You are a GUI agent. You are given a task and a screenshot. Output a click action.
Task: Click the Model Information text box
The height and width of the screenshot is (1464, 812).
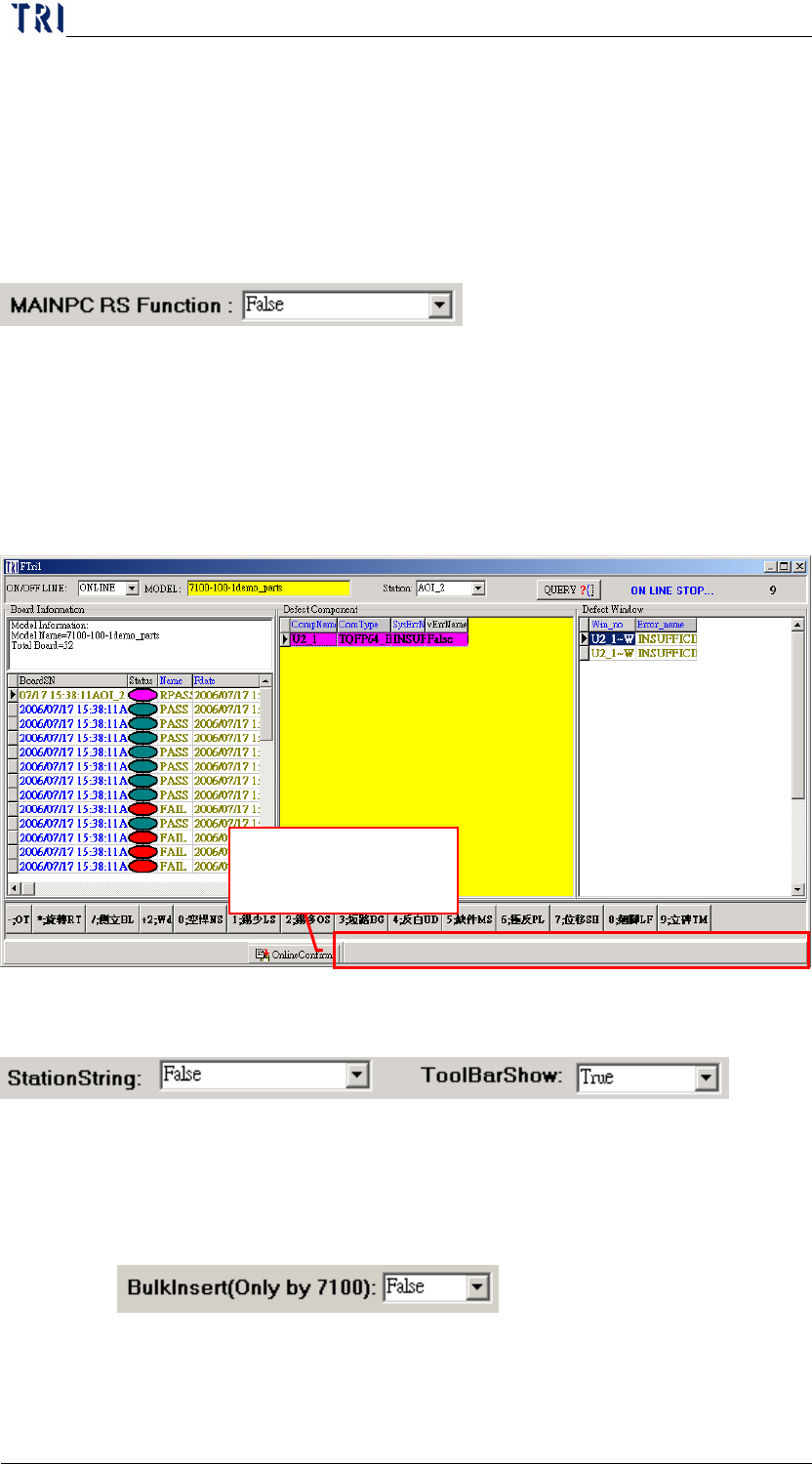140,644
